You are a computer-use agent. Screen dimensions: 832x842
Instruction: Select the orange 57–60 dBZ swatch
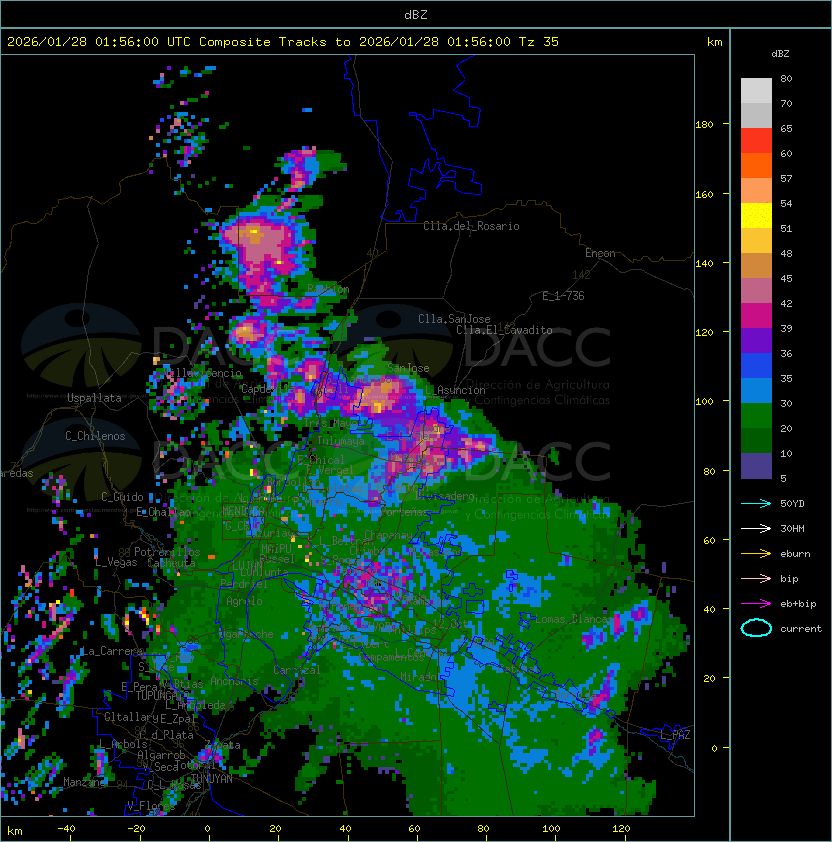756,165
